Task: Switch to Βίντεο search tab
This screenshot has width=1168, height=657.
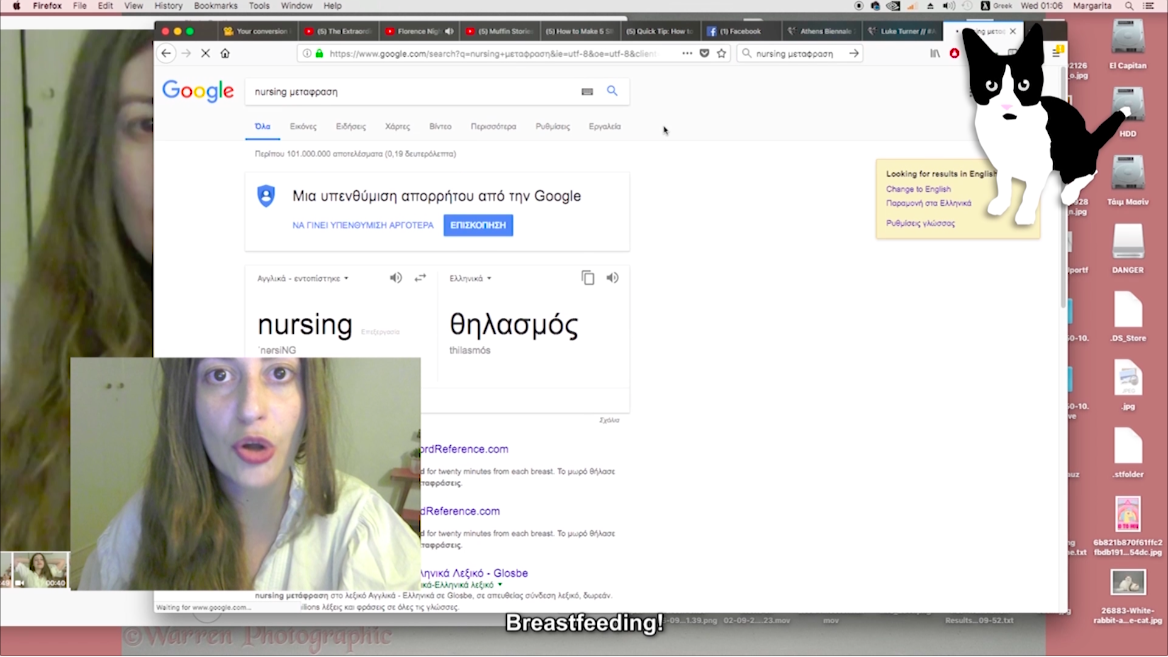Action: click(x=440, y=127)
